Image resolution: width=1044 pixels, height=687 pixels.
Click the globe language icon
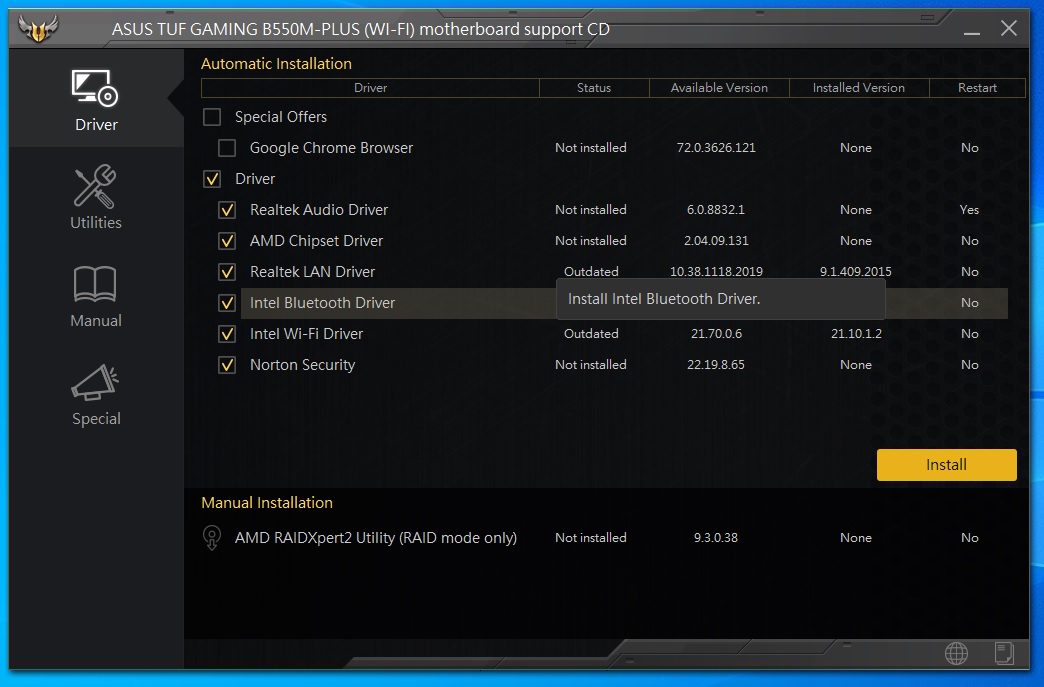pyautogui.click(x=956, y=654)
